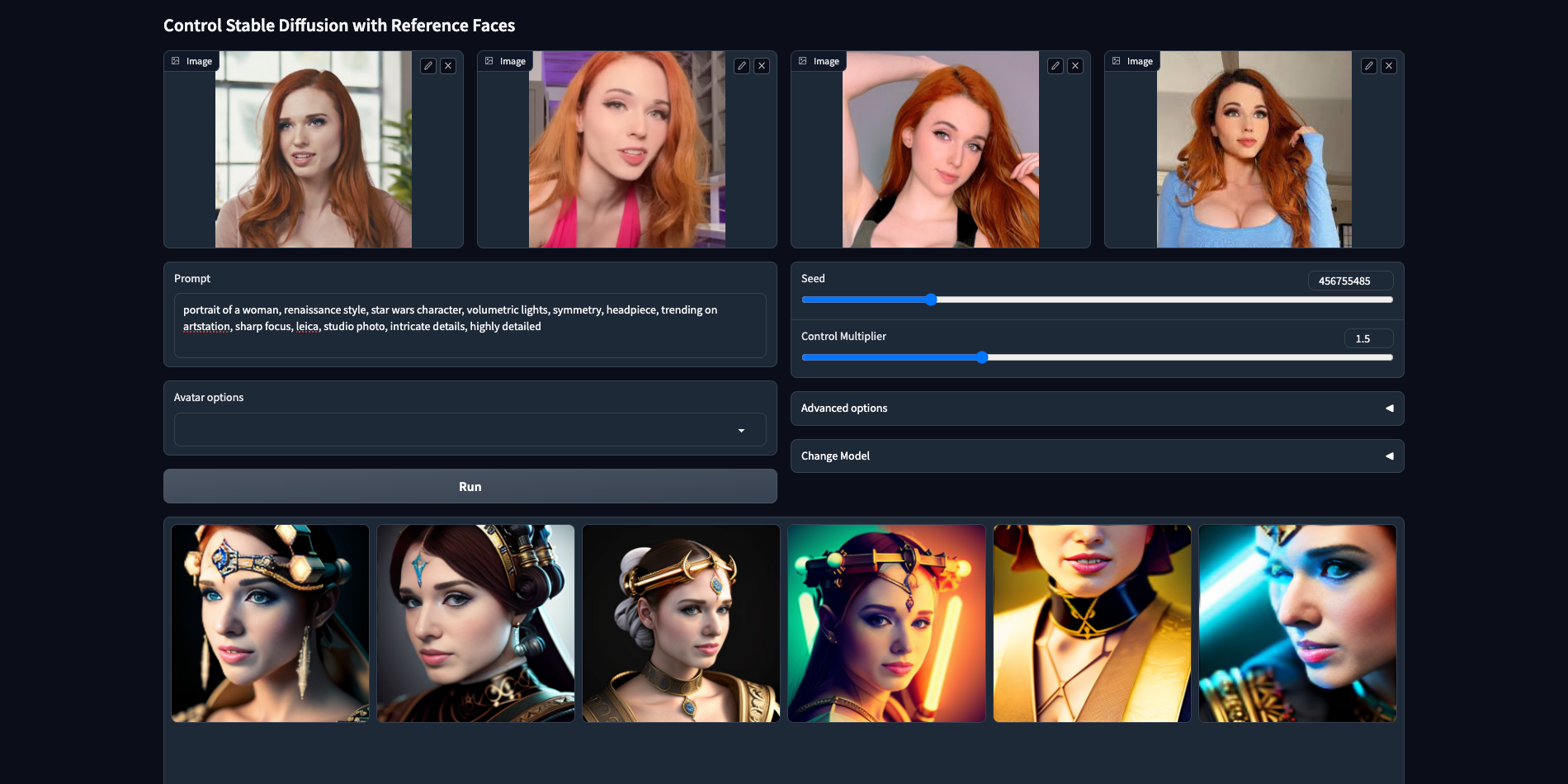Edit the fourth reference image with pencil icon
This screenshot has width=1568, height=784.
(1369, 66)
